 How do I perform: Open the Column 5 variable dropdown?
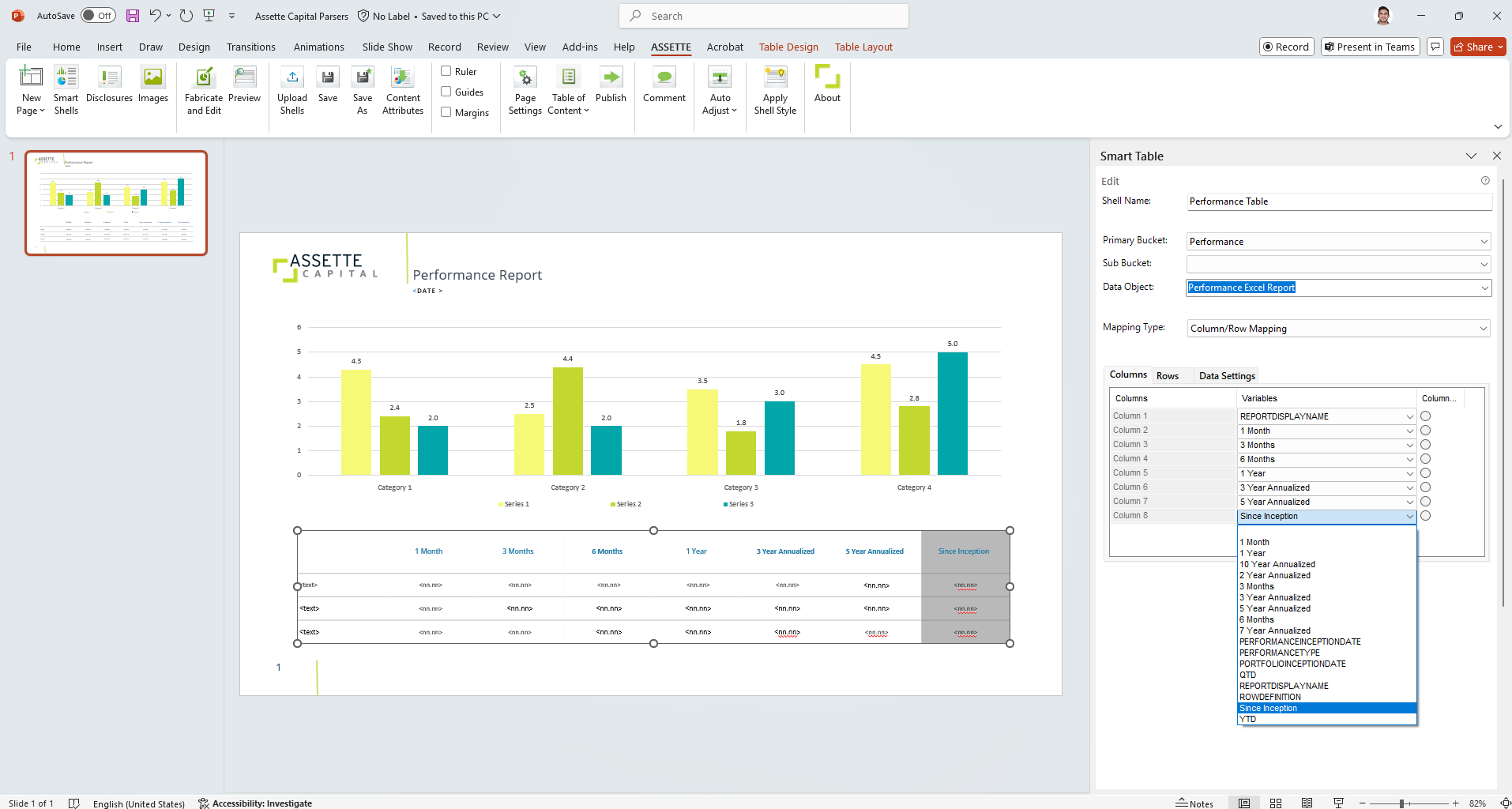tap(1409, 473)
